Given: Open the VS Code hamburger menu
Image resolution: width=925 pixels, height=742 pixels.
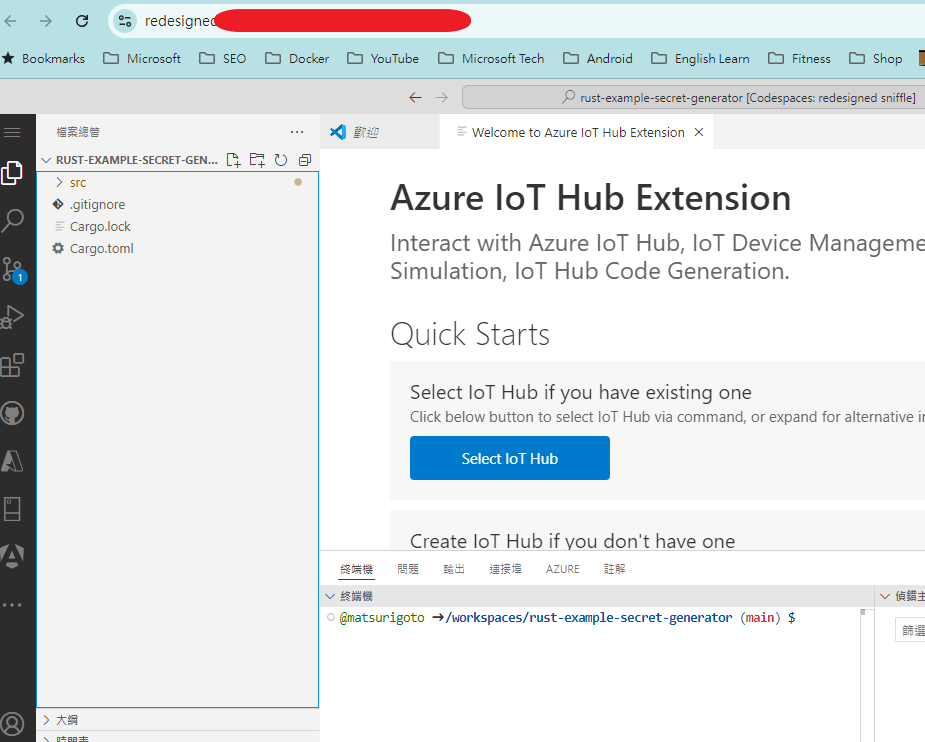Looking at the screenshot, I should click(x=12, y=132).
